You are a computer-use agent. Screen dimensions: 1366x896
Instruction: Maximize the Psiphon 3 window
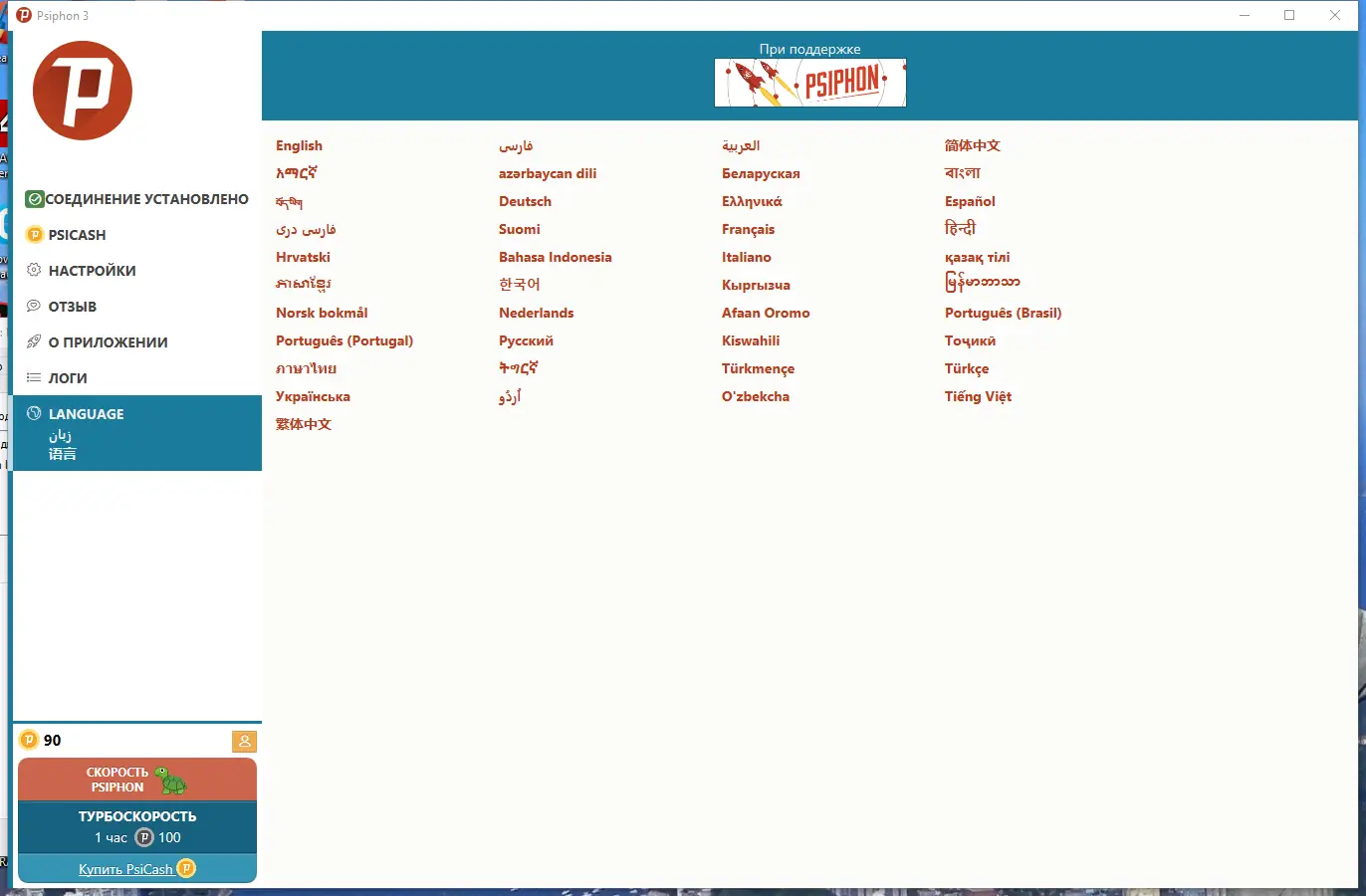coord(1289,15)
